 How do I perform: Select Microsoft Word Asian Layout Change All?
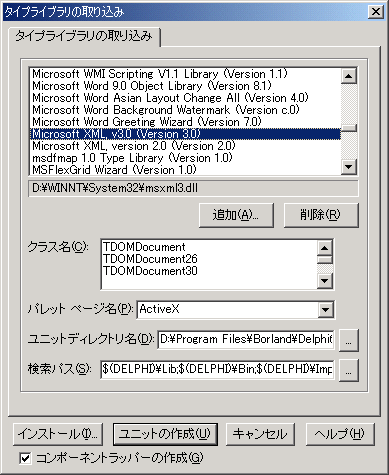(185, 98)
